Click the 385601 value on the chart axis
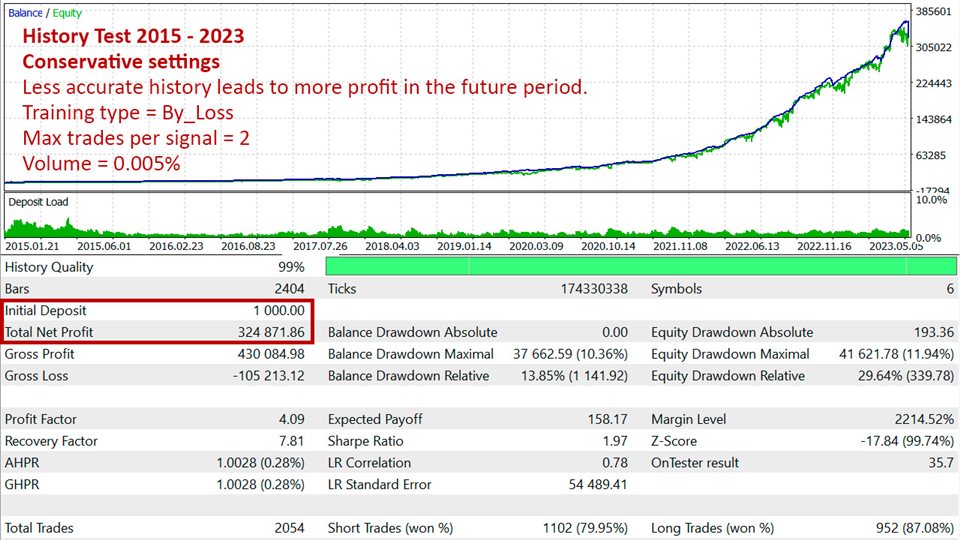Image resolution: width=960 pixels, height=540 pixels. click(936, 11)
